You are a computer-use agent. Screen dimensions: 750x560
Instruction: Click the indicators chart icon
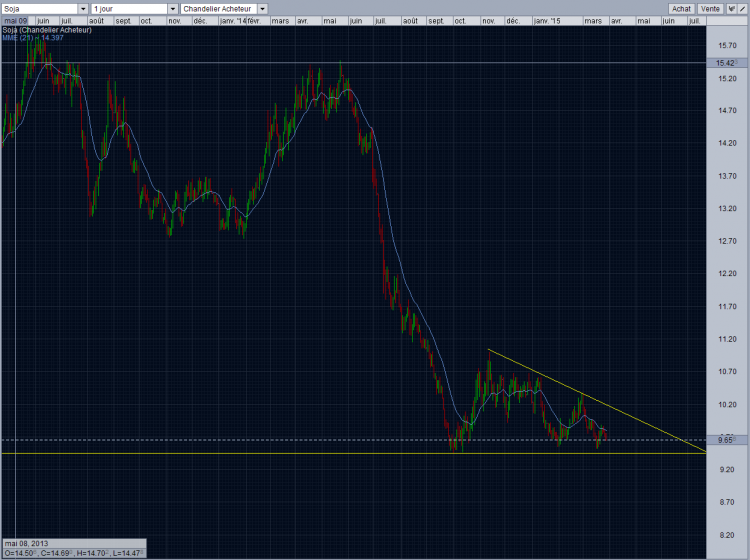tap(731, 9)
